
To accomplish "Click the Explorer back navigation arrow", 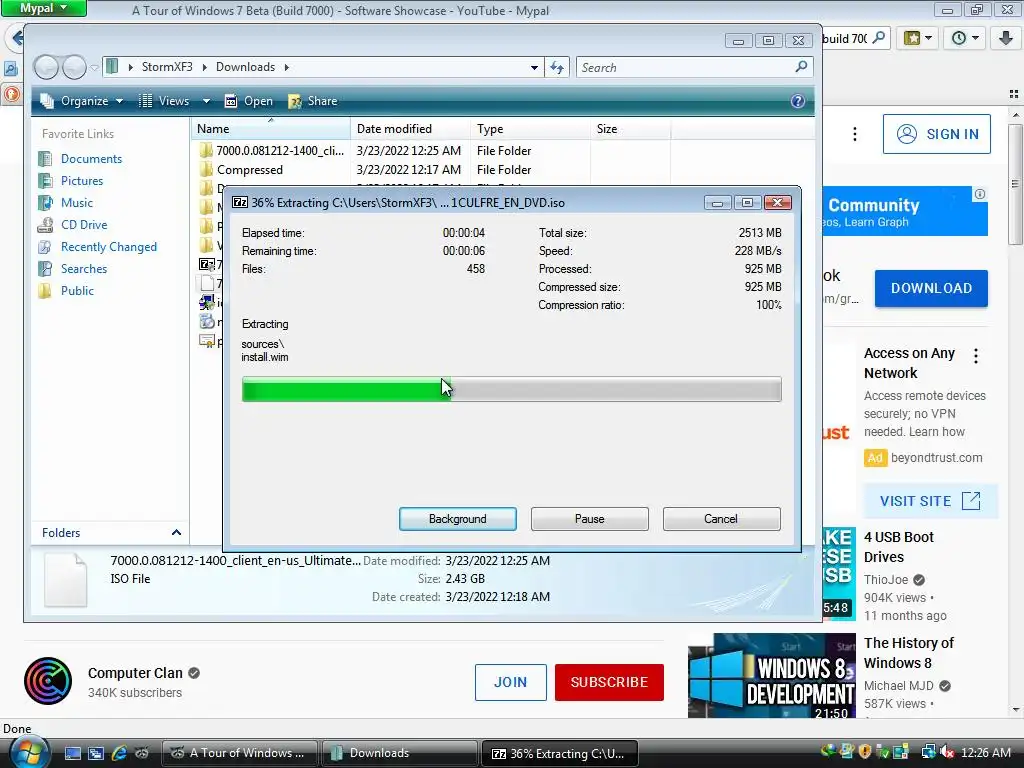I will (x=46, y=67).
